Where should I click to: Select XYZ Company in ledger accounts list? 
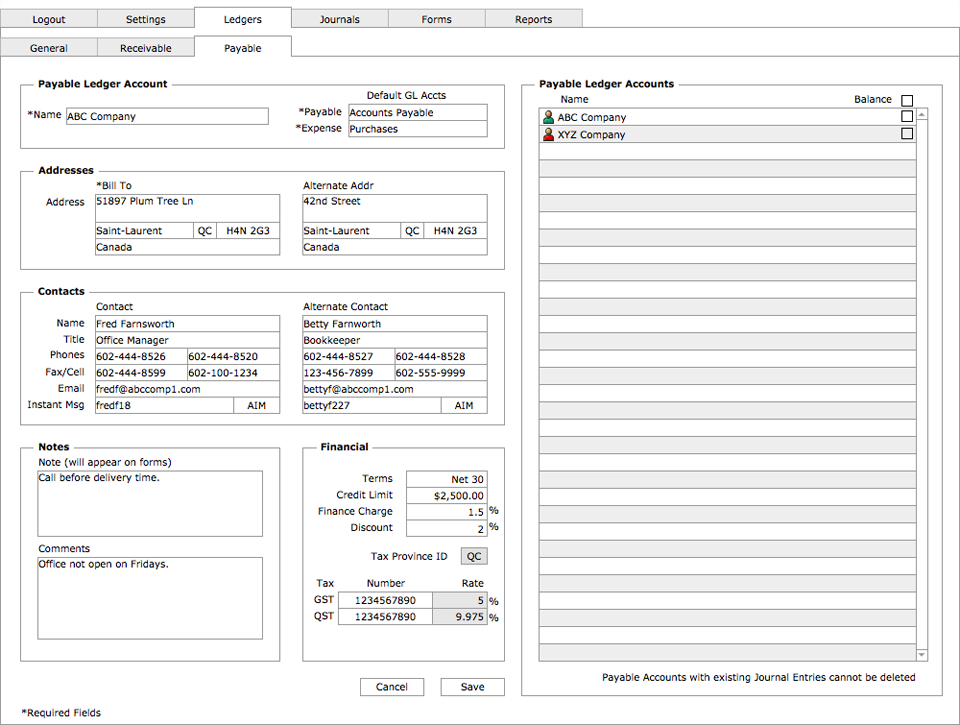[x=727, y=134]
